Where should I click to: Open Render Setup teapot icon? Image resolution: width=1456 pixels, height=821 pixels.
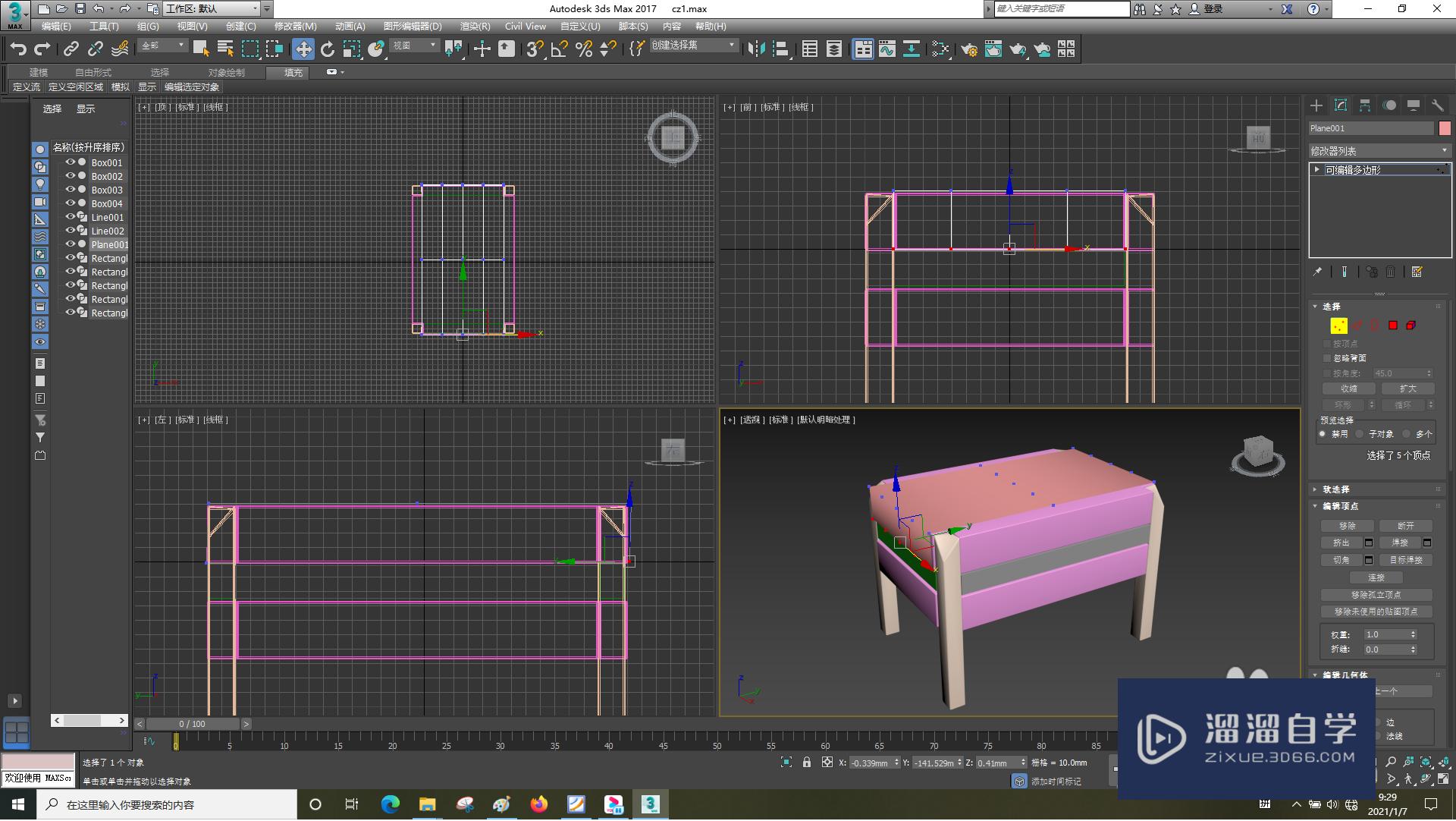coord(968,49)
